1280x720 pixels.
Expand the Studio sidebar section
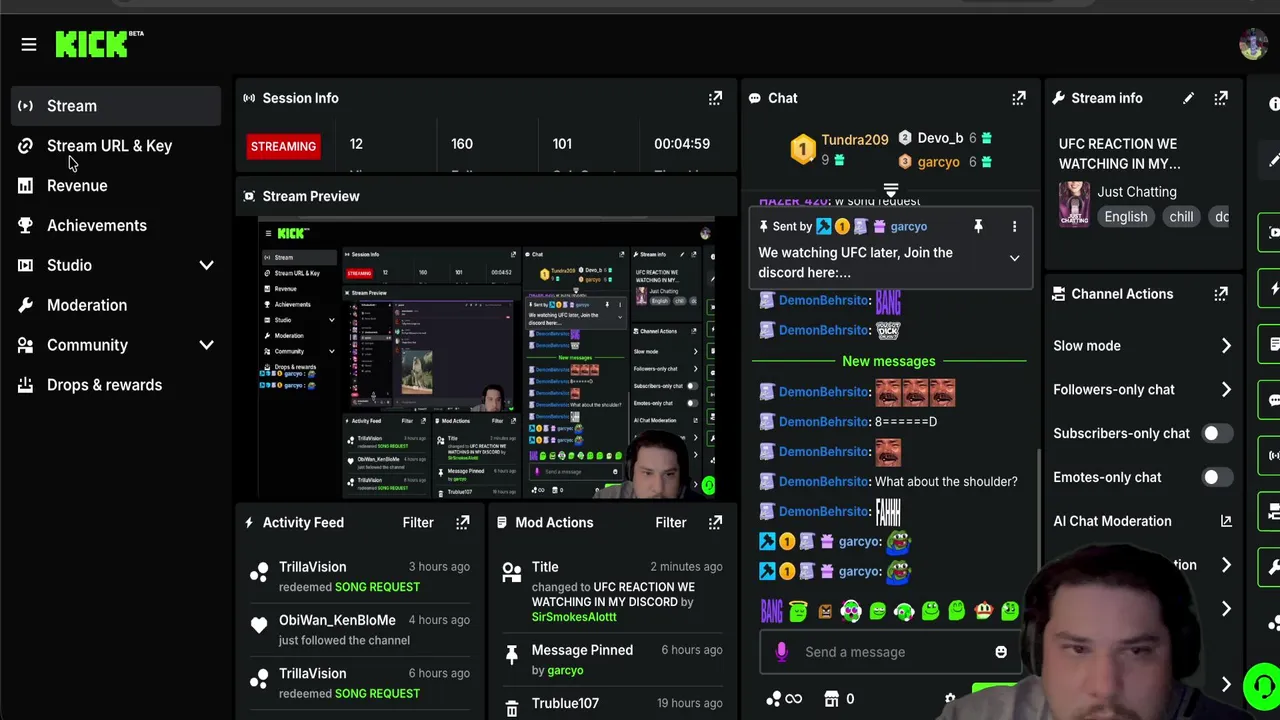tap(206, 265)
